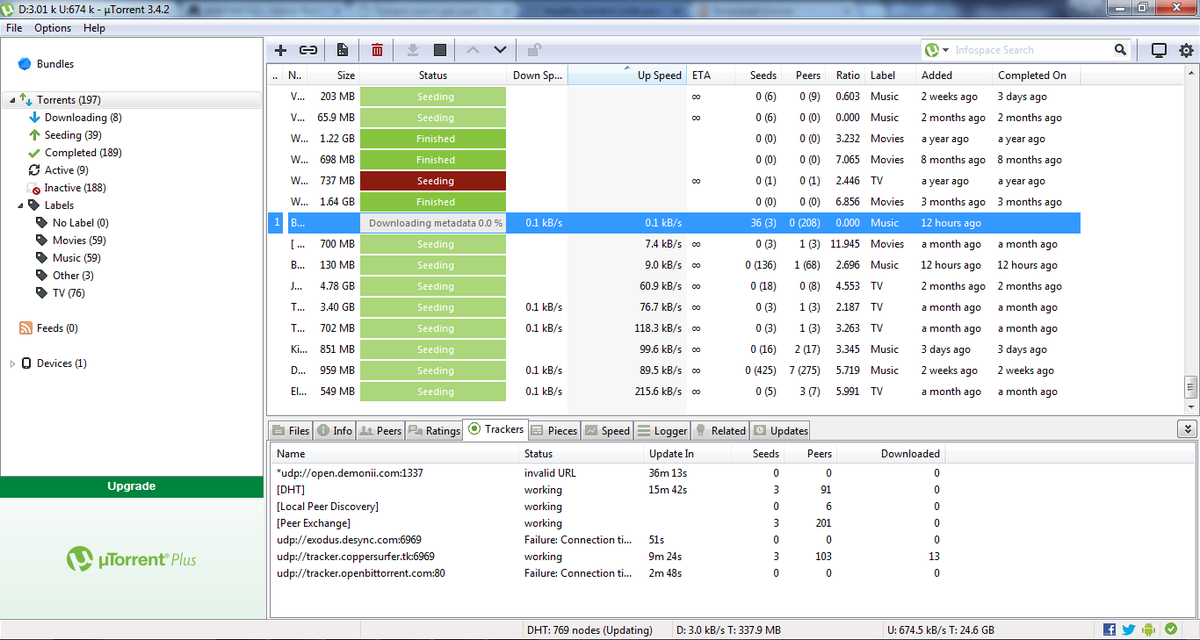Sort torrents by Size column
Screen dimensions: 1200x640
click(x=334, y=75)
